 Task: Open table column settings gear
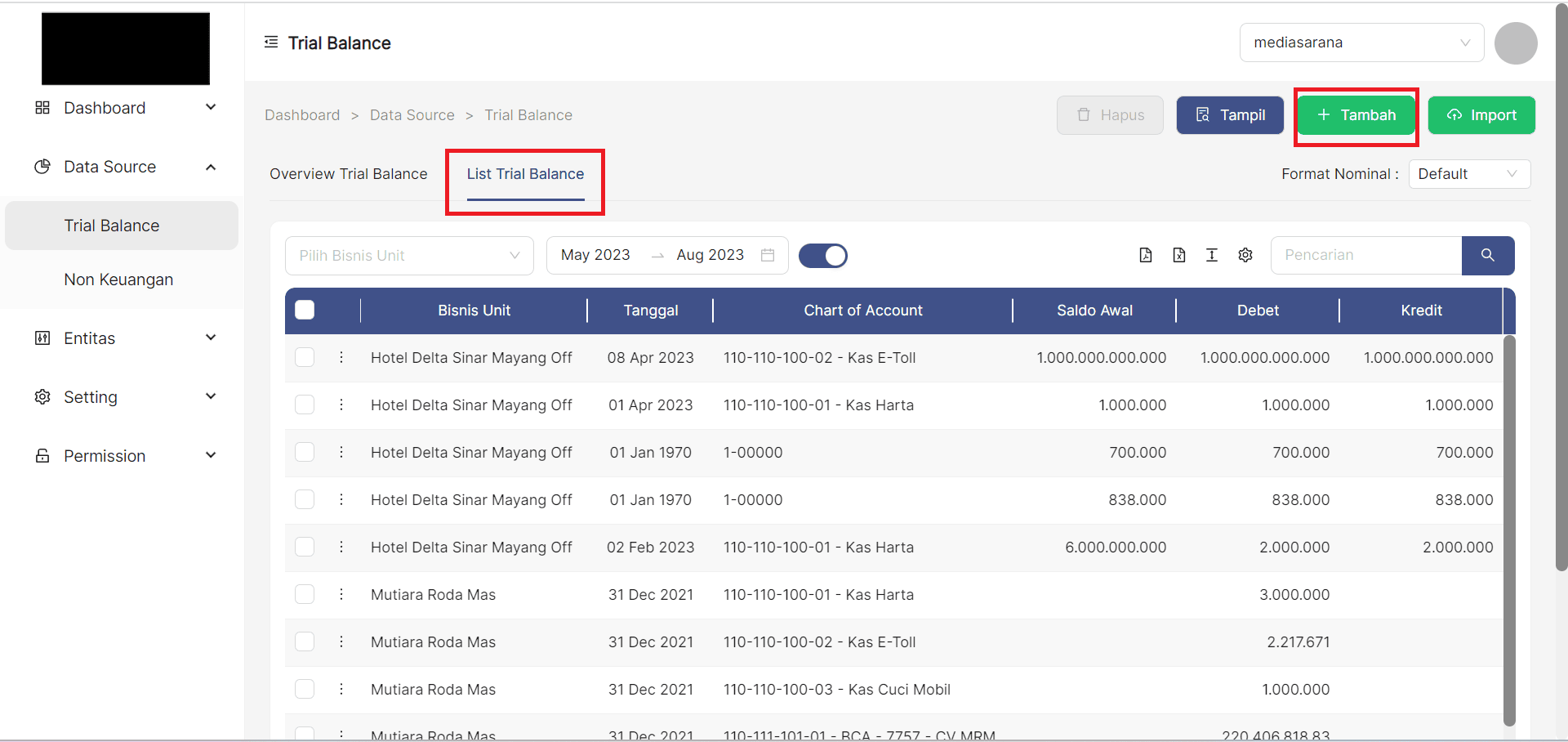point(1245,255)
